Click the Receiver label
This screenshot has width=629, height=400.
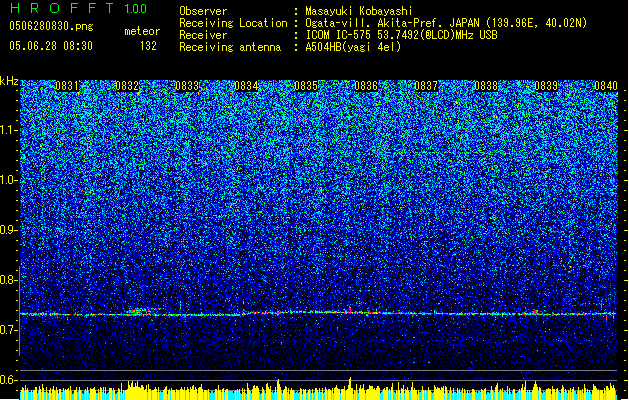point(203,35)
